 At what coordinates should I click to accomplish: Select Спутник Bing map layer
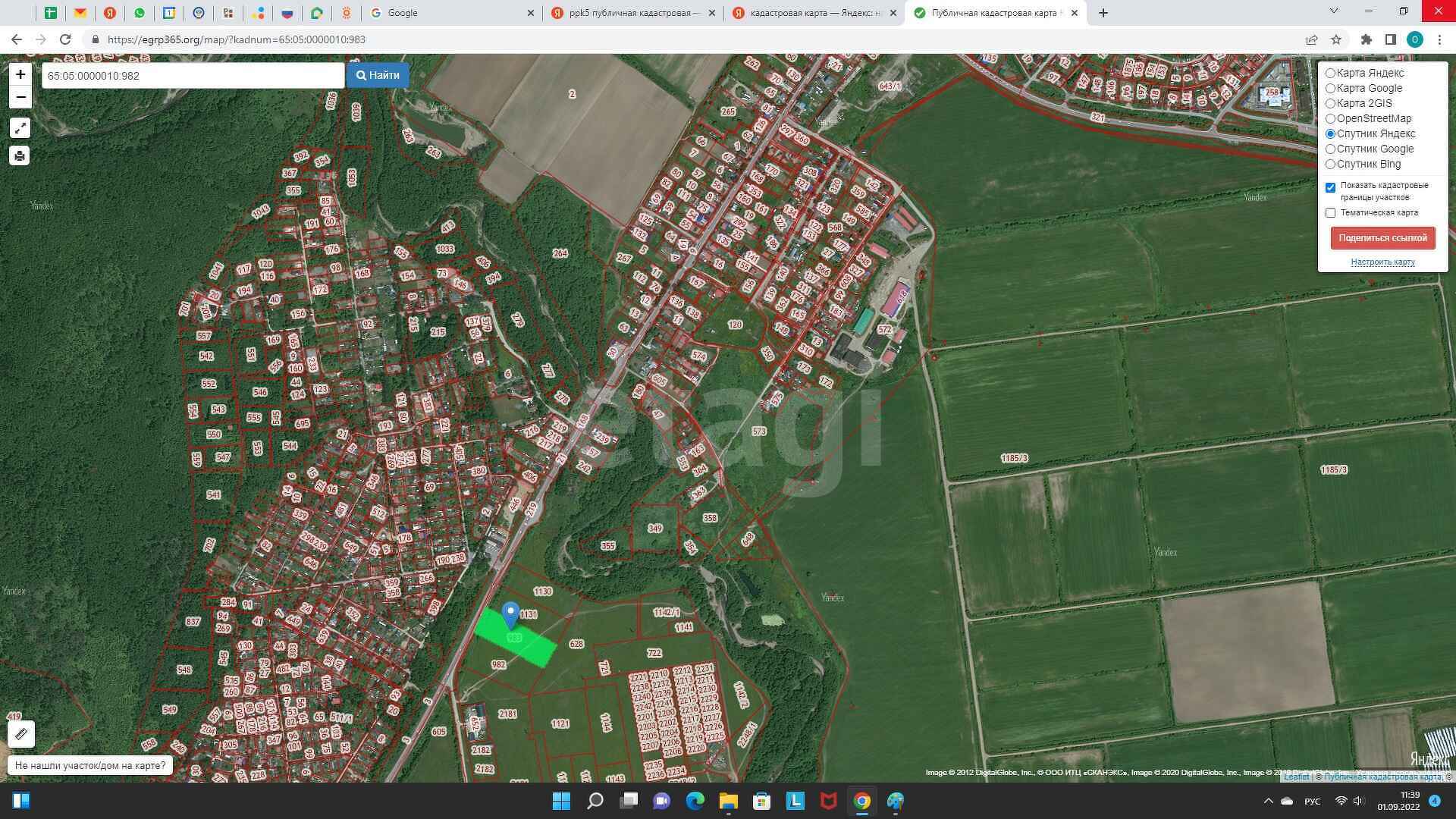[1330, 165]
